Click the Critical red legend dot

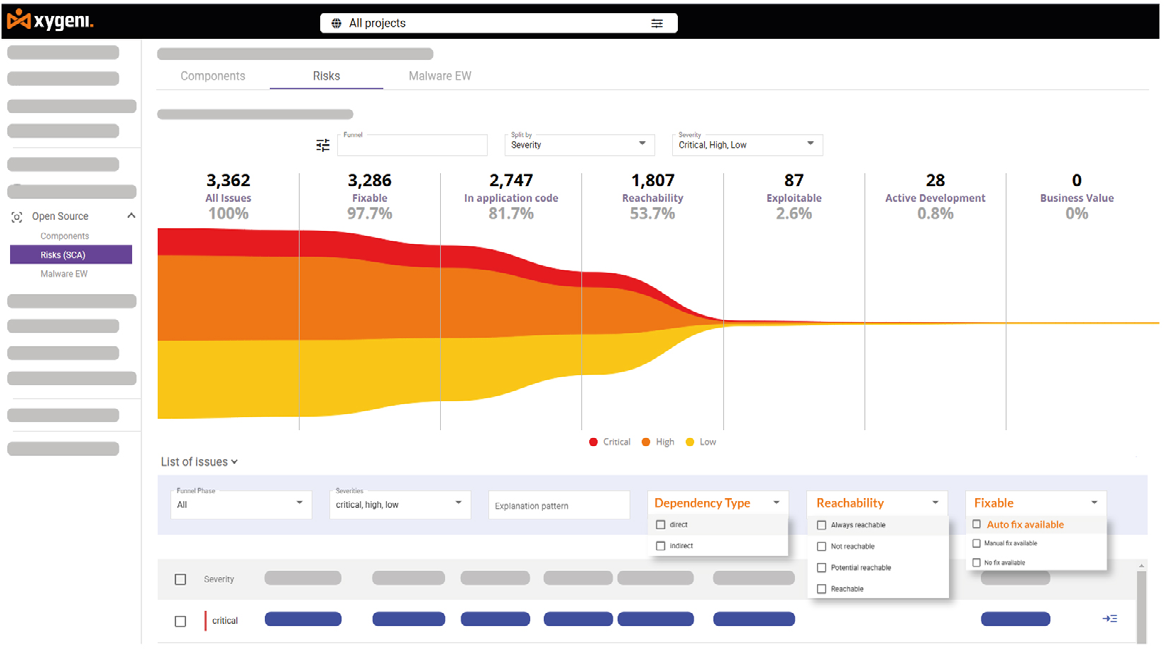(x=593, y=442)
